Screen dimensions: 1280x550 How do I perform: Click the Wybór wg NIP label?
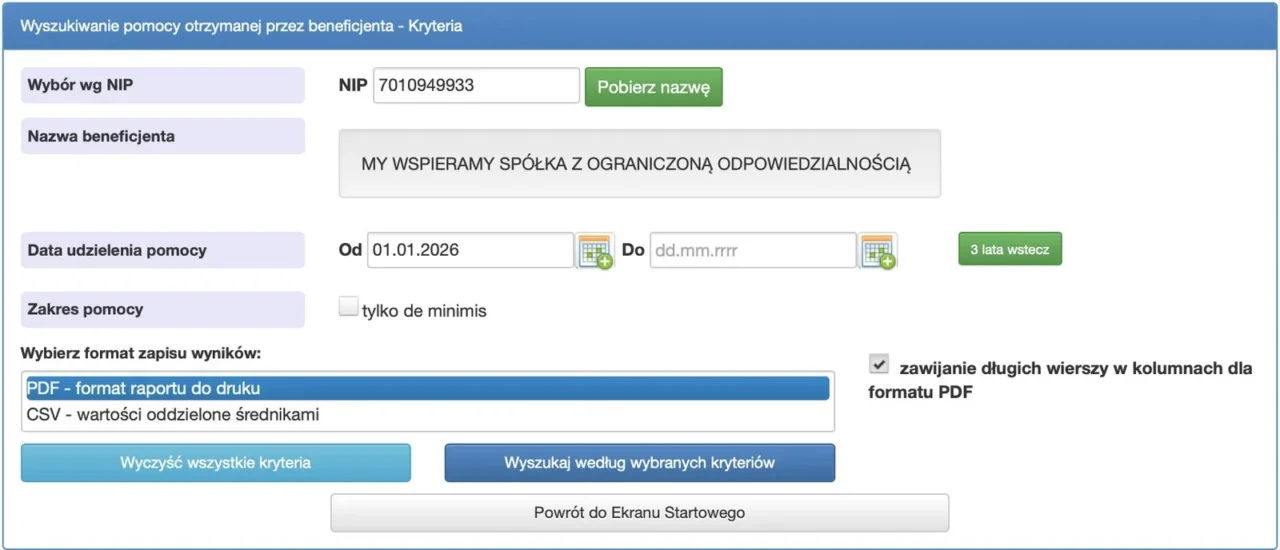click(163, 85)
